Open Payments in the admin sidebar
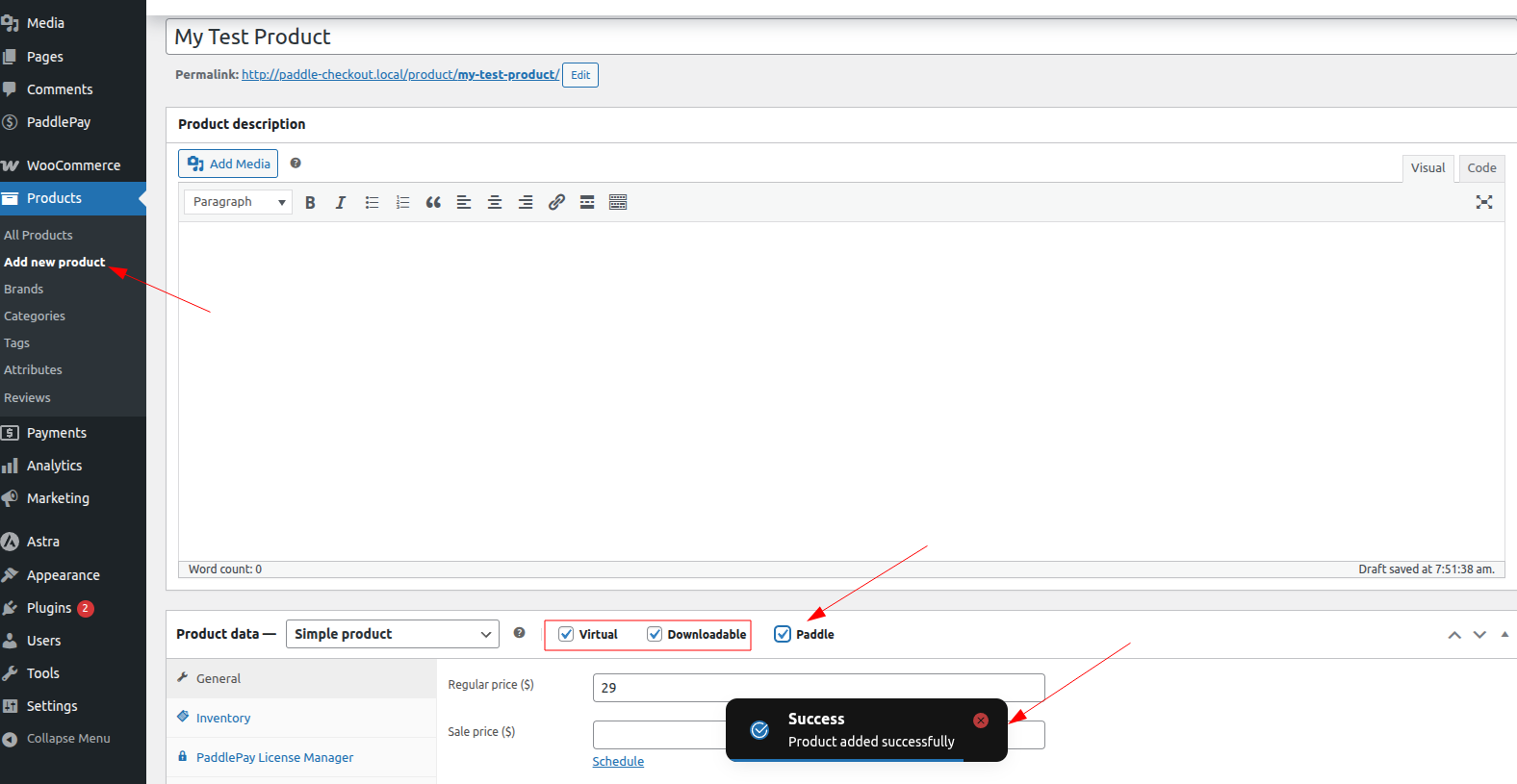This screenshot has width=1517, height=784. (73, 433)
